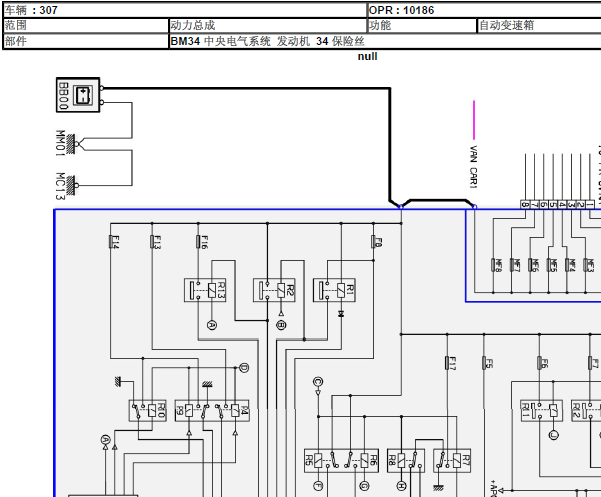Select the MC13 ground symbol

71,185
